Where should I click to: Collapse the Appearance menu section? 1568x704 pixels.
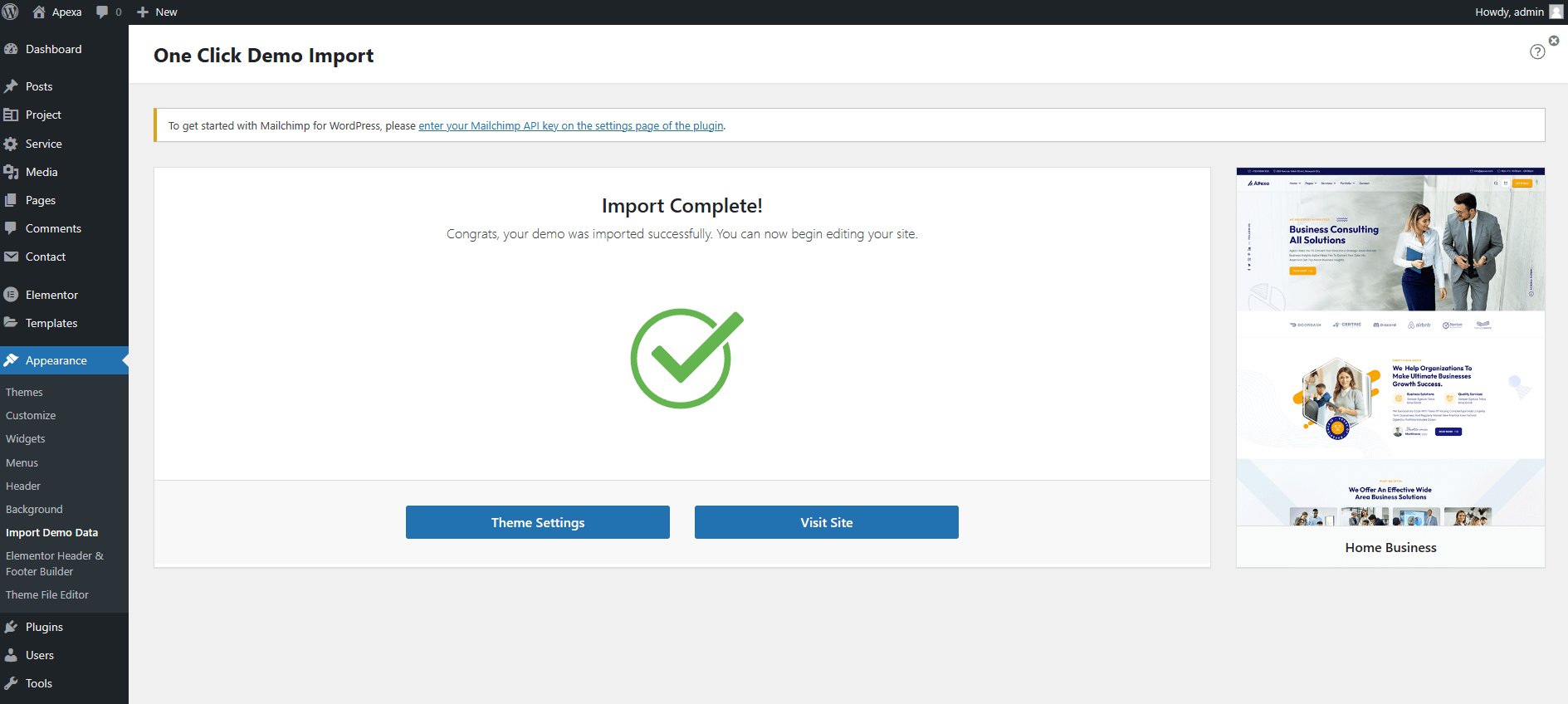click(x=56, y=360)
